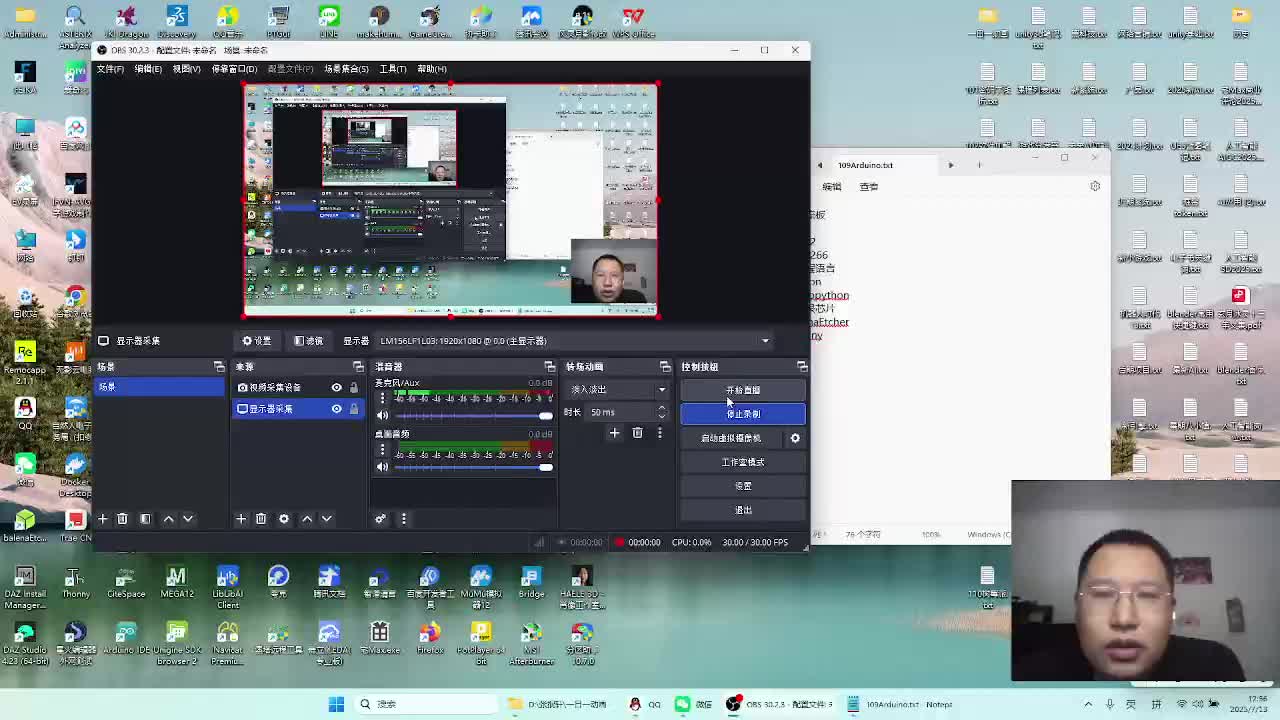
Task: Open the Mic/Aux channel three-dot options
Action: click(x=381, y=398)
